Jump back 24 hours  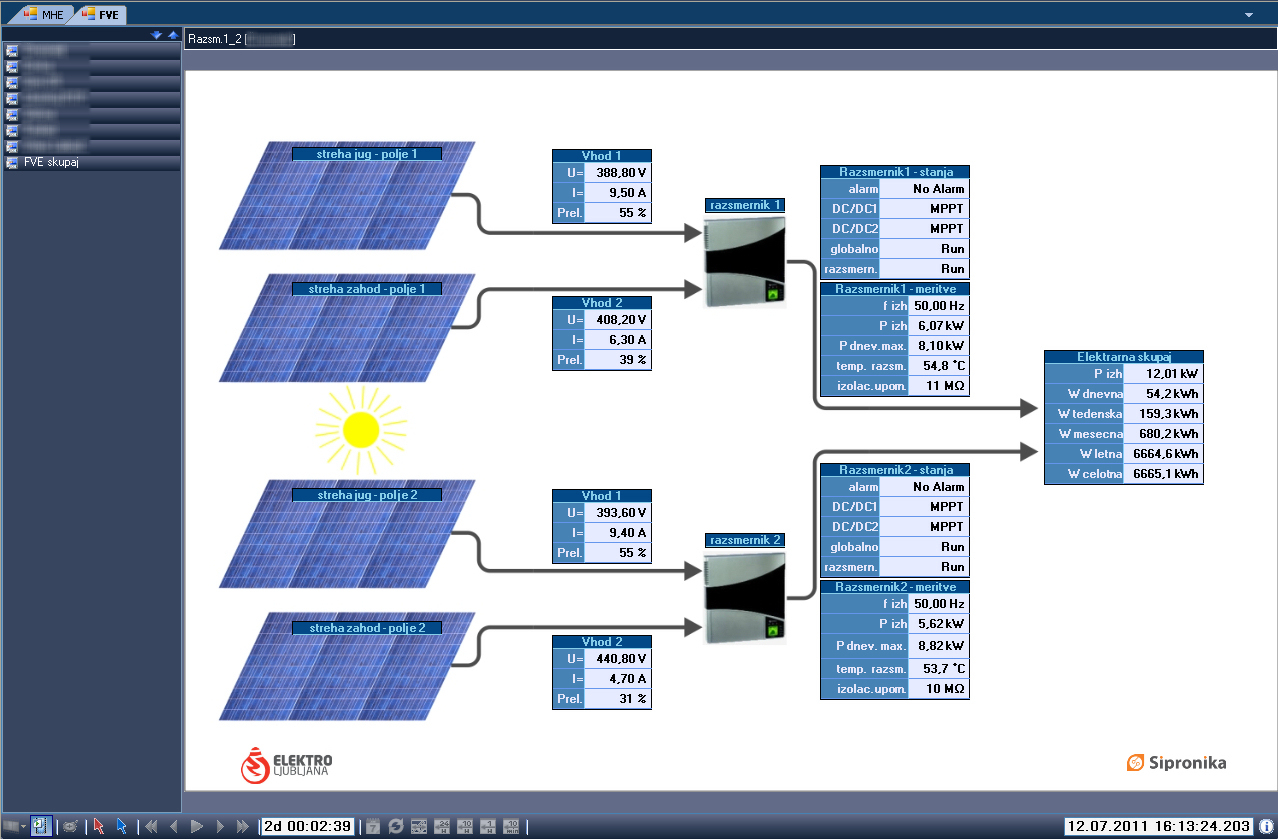[x=442, y=826]
